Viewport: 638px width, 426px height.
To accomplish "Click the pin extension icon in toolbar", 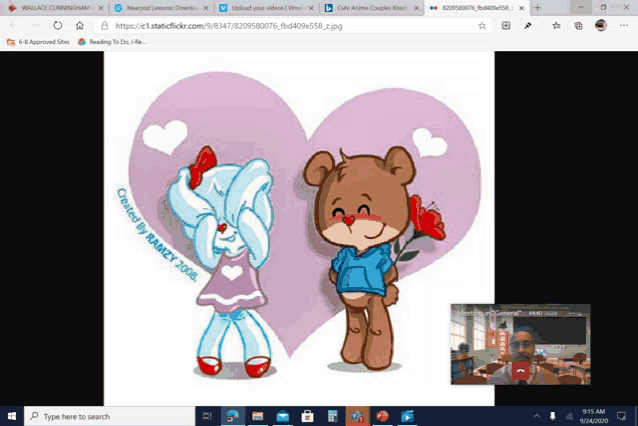I will (528, 26).
